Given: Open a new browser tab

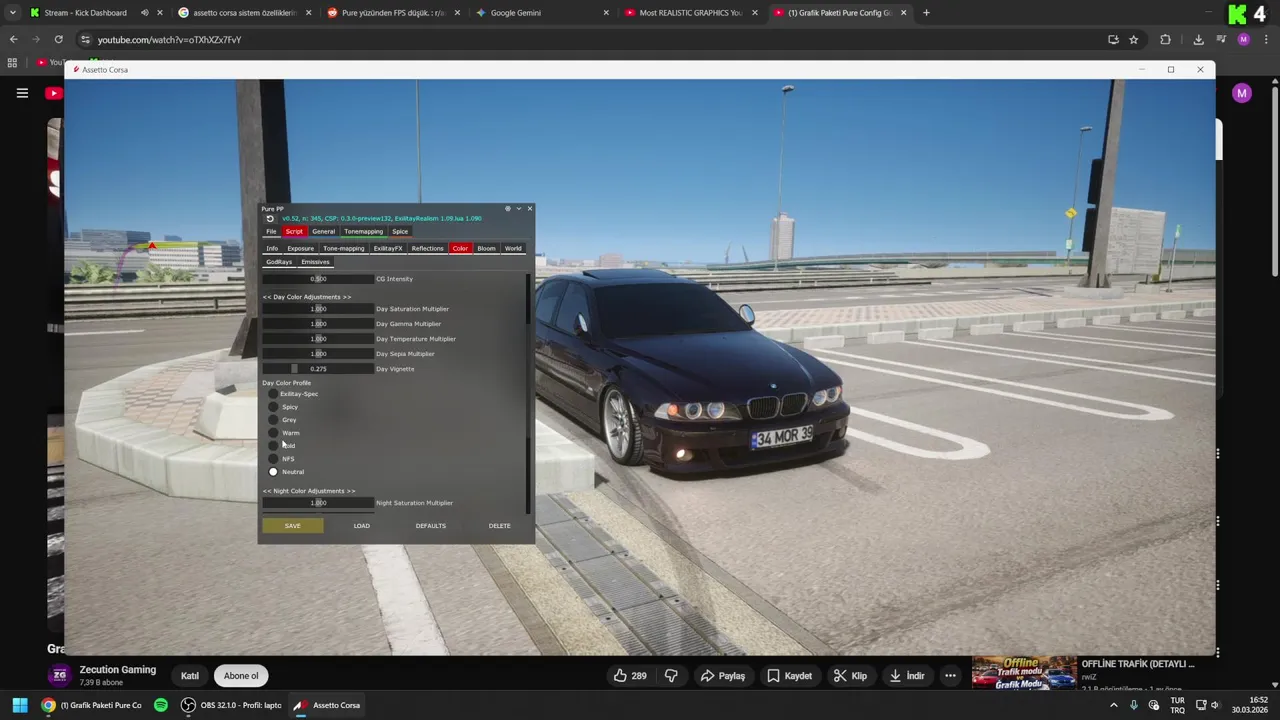Looking at the screenshot, I should 926,13.
